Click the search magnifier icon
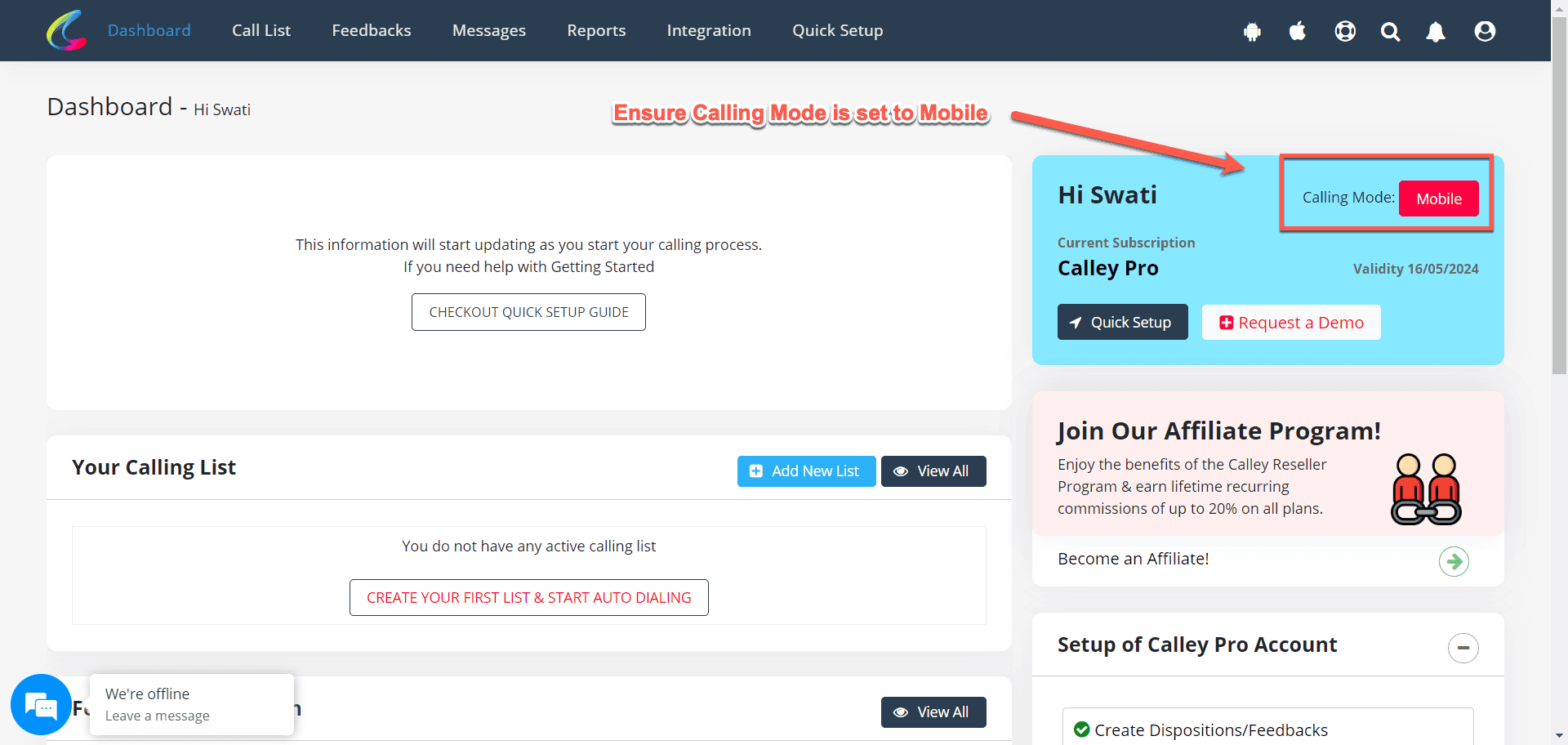The height and width of the screenshot is (745, 1568). click(1390, 31)
